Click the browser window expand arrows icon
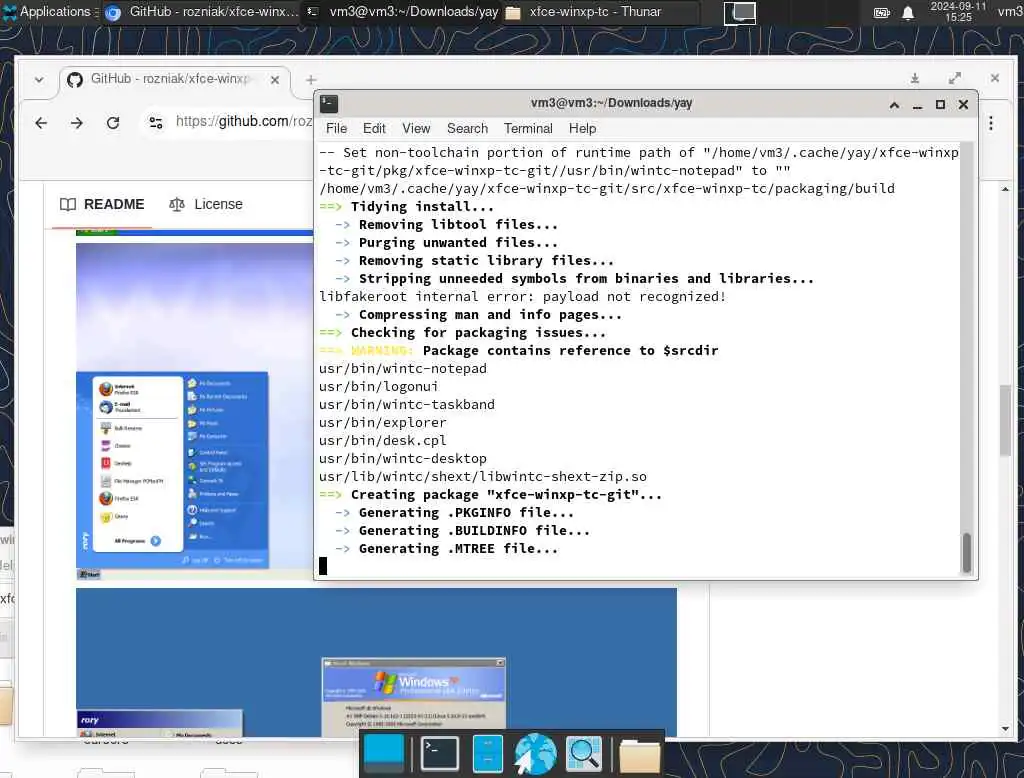 point(955,78)
